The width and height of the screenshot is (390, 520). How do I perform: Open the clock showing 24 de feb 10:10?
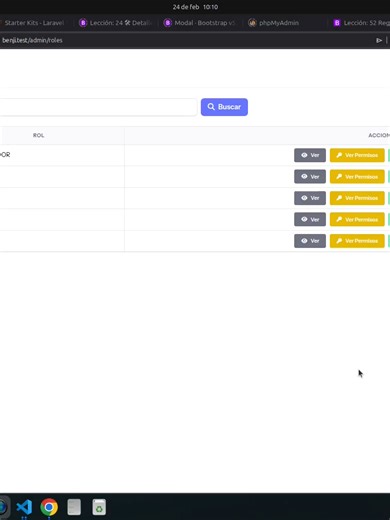[195, 7]
